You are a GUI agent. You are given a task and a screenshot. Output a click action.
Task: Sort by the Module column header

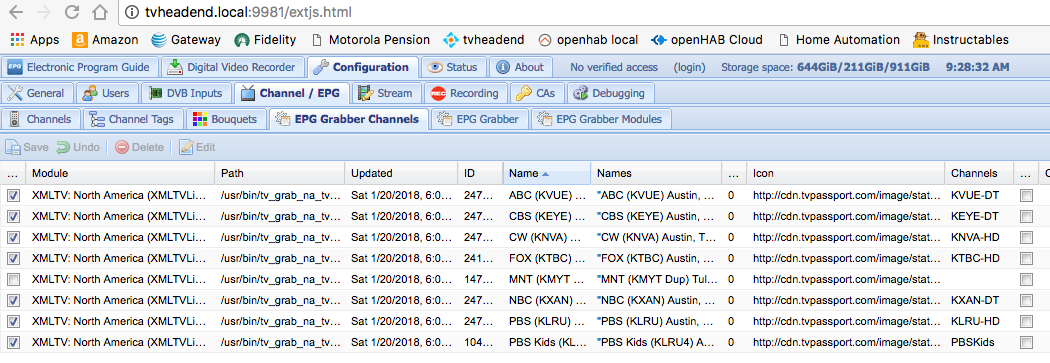pyautogui.click(x=120, y=173)
